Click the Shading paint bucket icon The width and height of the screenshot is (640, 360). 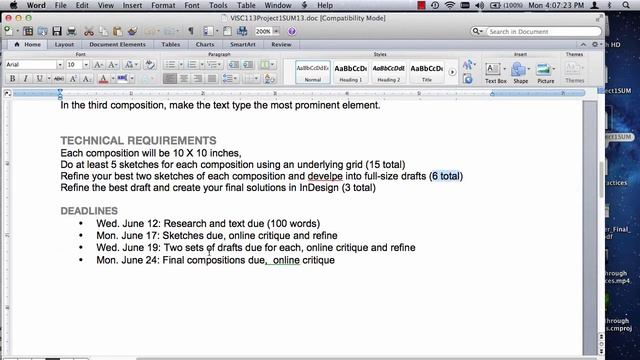[x=269, y=78]
